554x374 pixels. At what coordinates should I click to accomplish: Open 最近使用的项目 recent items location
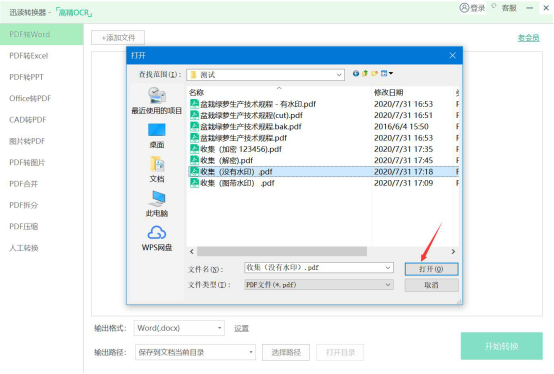157,101
